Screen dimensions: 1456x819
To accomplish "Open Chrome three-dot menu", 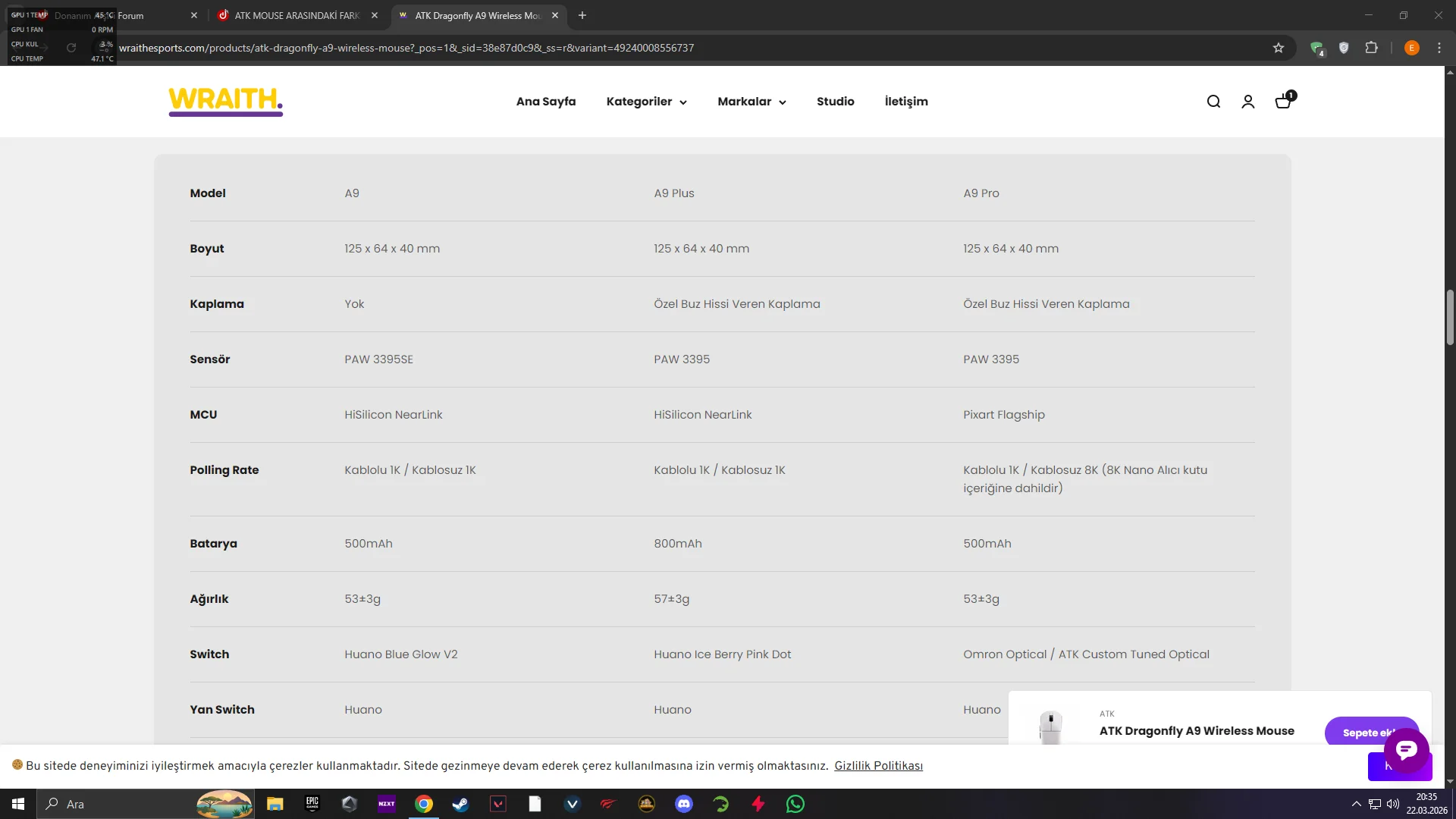I will [1439, 48].
